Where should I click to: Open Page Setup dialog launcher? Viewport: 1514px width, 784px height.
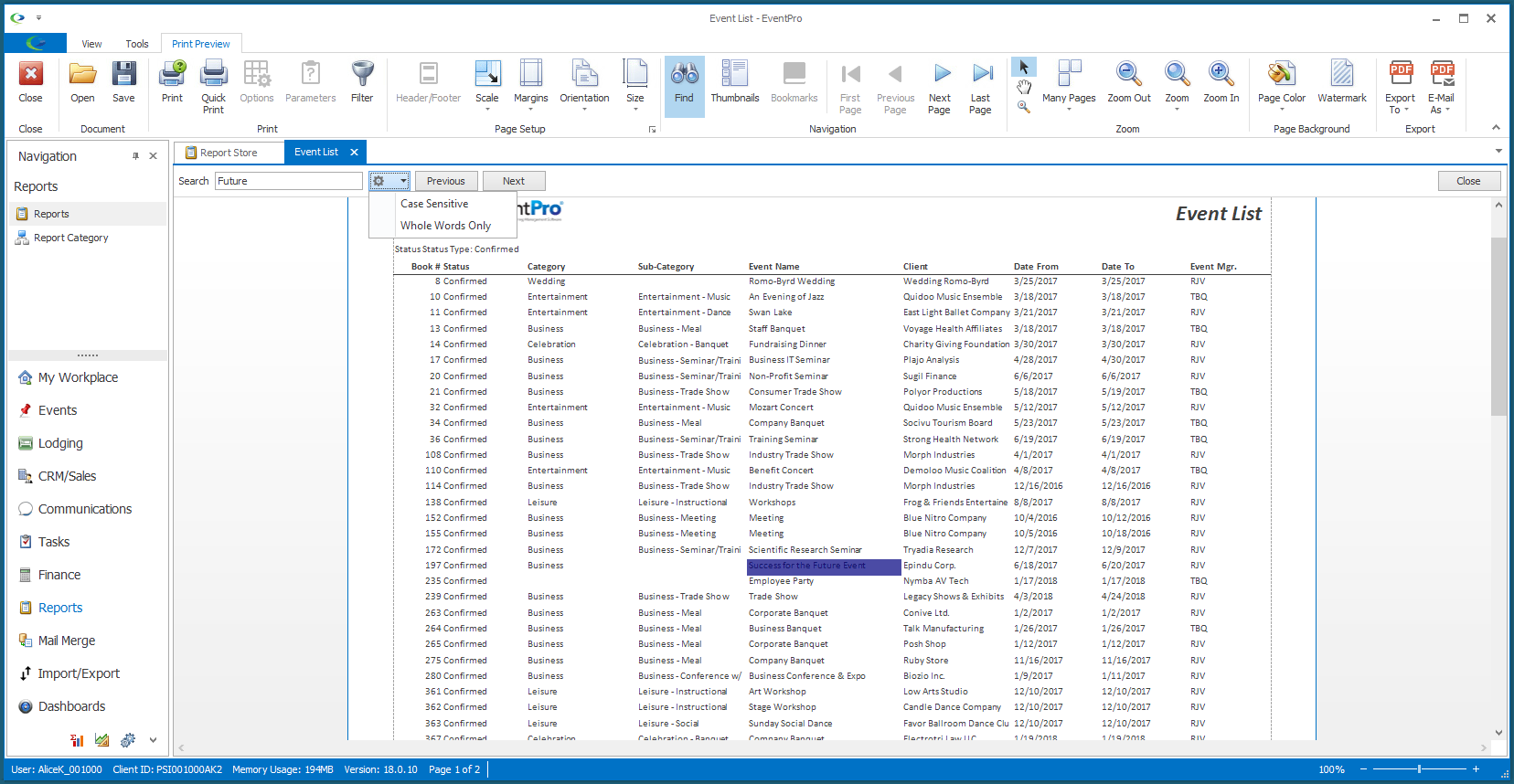pos(652,130)
